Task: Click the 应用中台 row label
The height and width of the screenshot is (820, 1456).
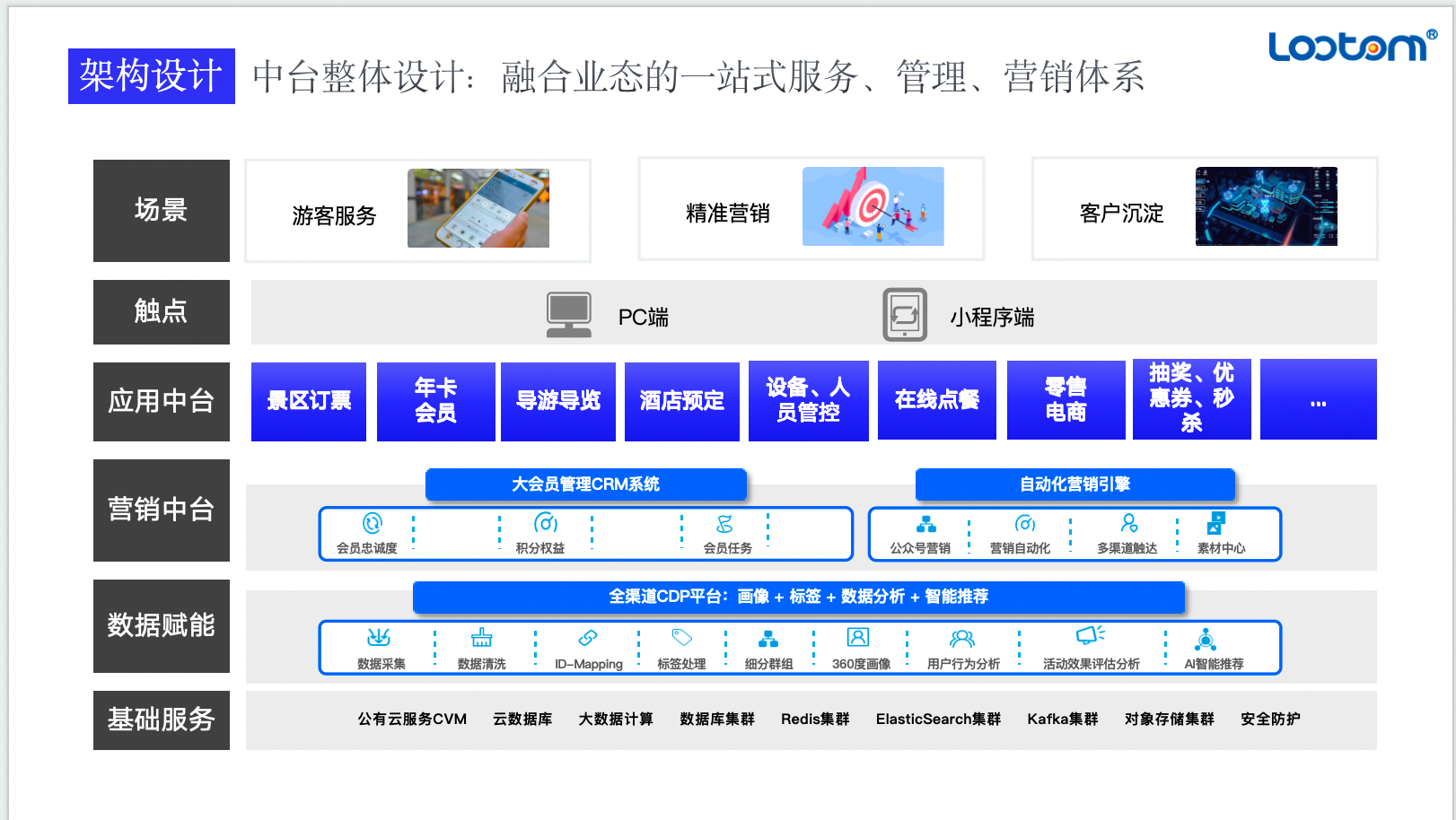Action: click(162, 402)
